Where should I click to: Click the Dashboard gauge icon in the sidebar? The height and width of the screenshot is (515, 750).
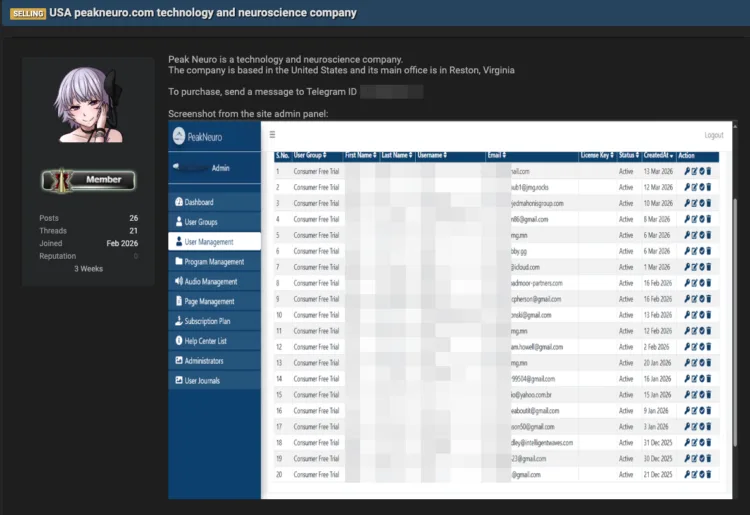point(179,202)
